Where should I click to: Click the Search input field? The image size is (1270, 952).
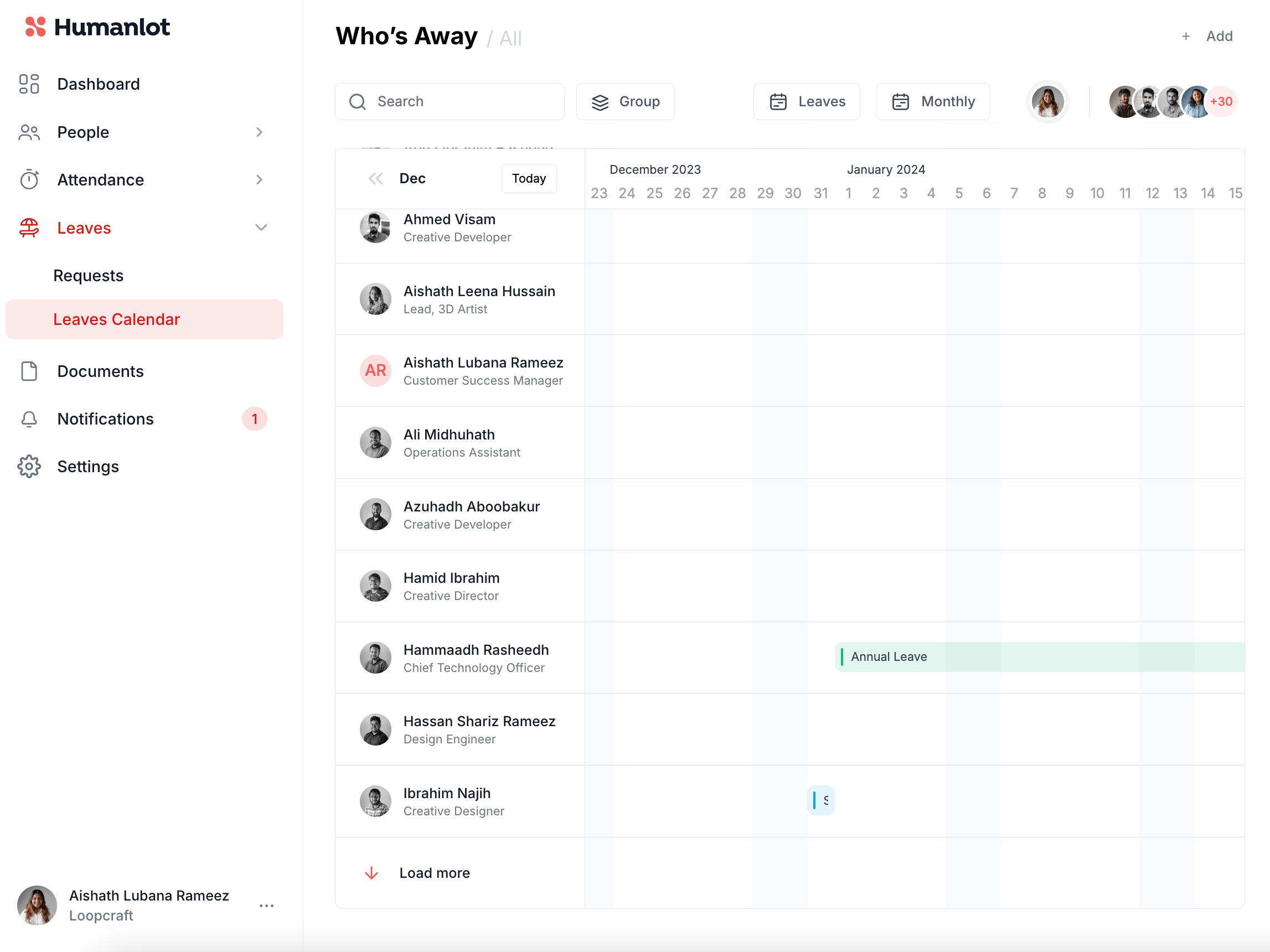(450, 102)
